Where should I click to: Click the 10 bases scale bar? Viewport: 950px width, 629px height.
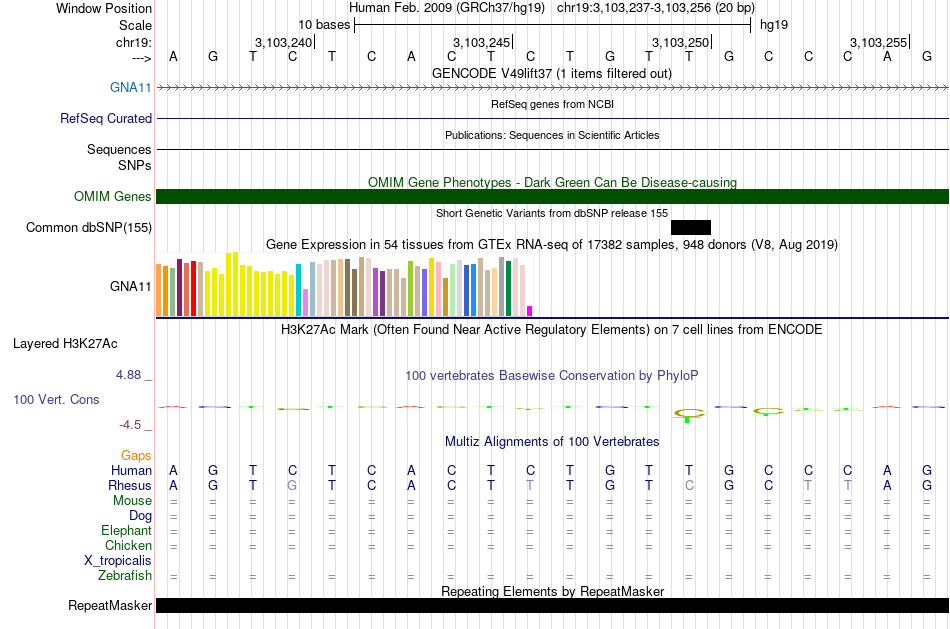552,24
